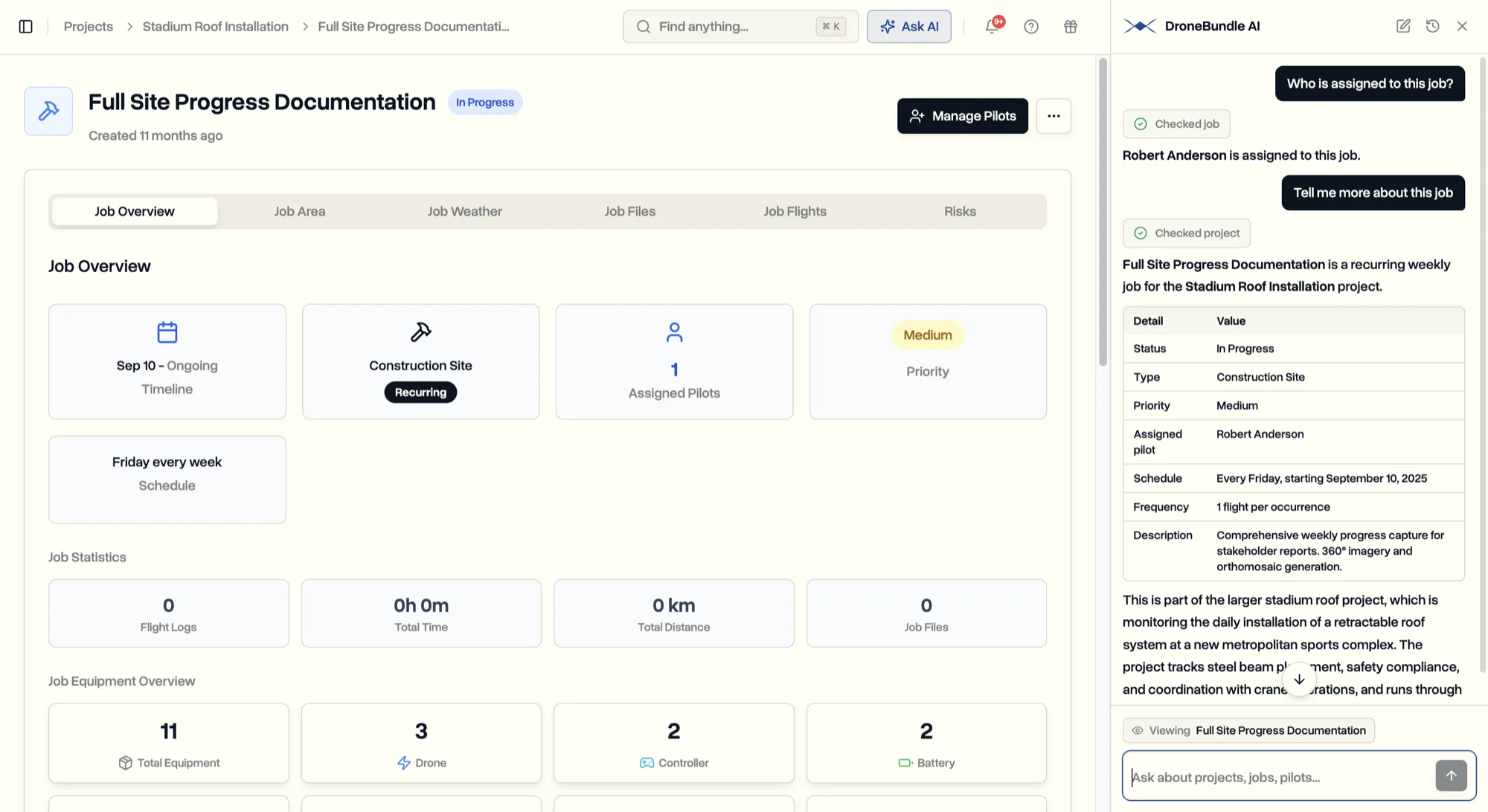Open the Total Distance statistic card

(674, 613)
